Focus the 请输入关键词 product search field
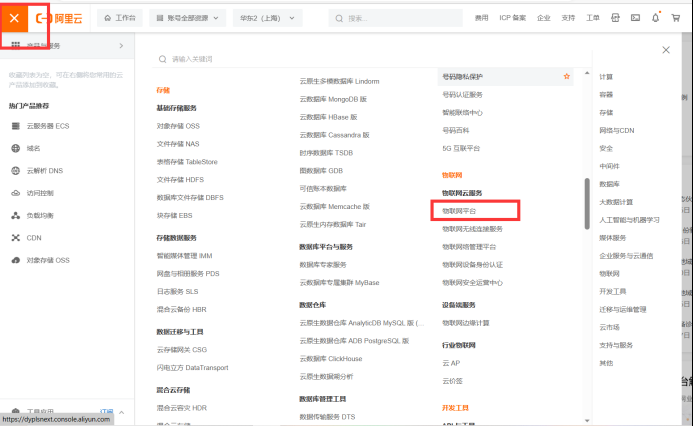This screenshot has width=693, height=426. [371, 59]
